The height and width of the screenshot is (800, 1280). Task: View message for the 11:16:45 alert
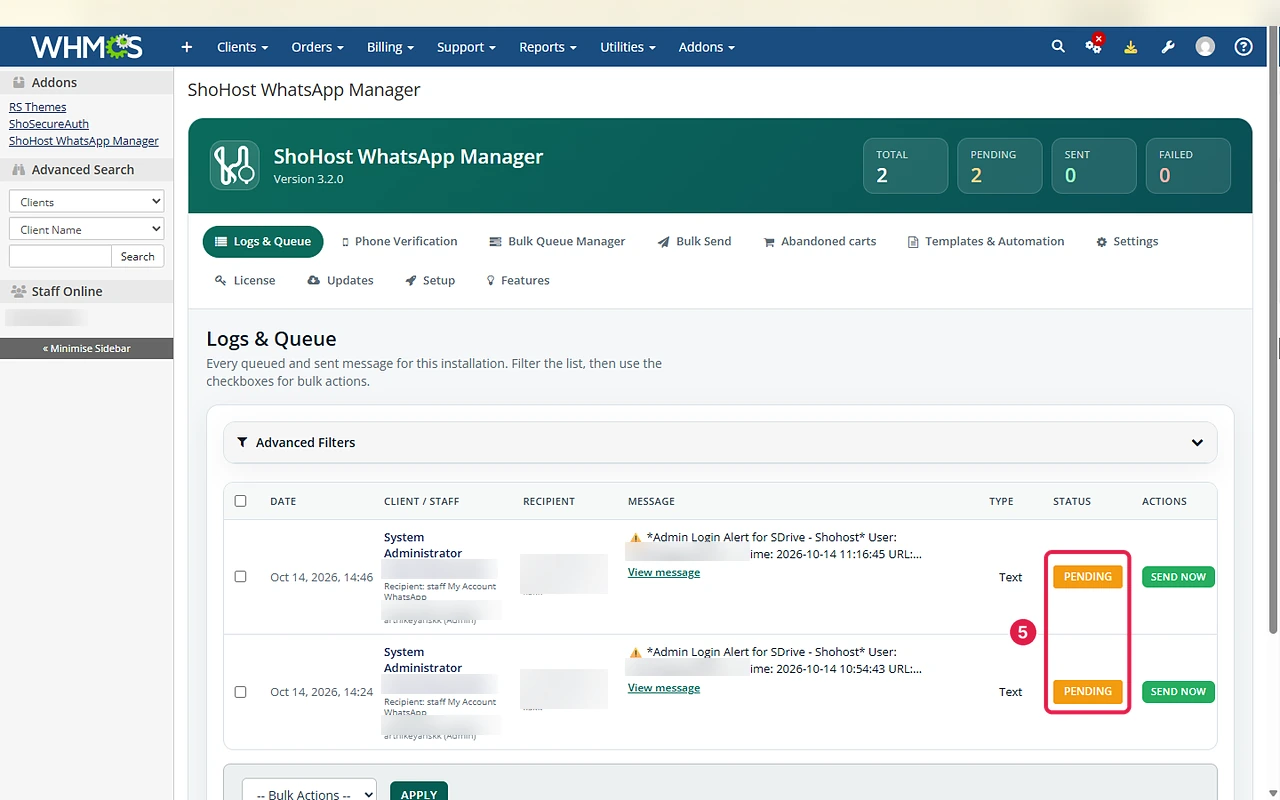pyautogui.click(x=664, y=573)
